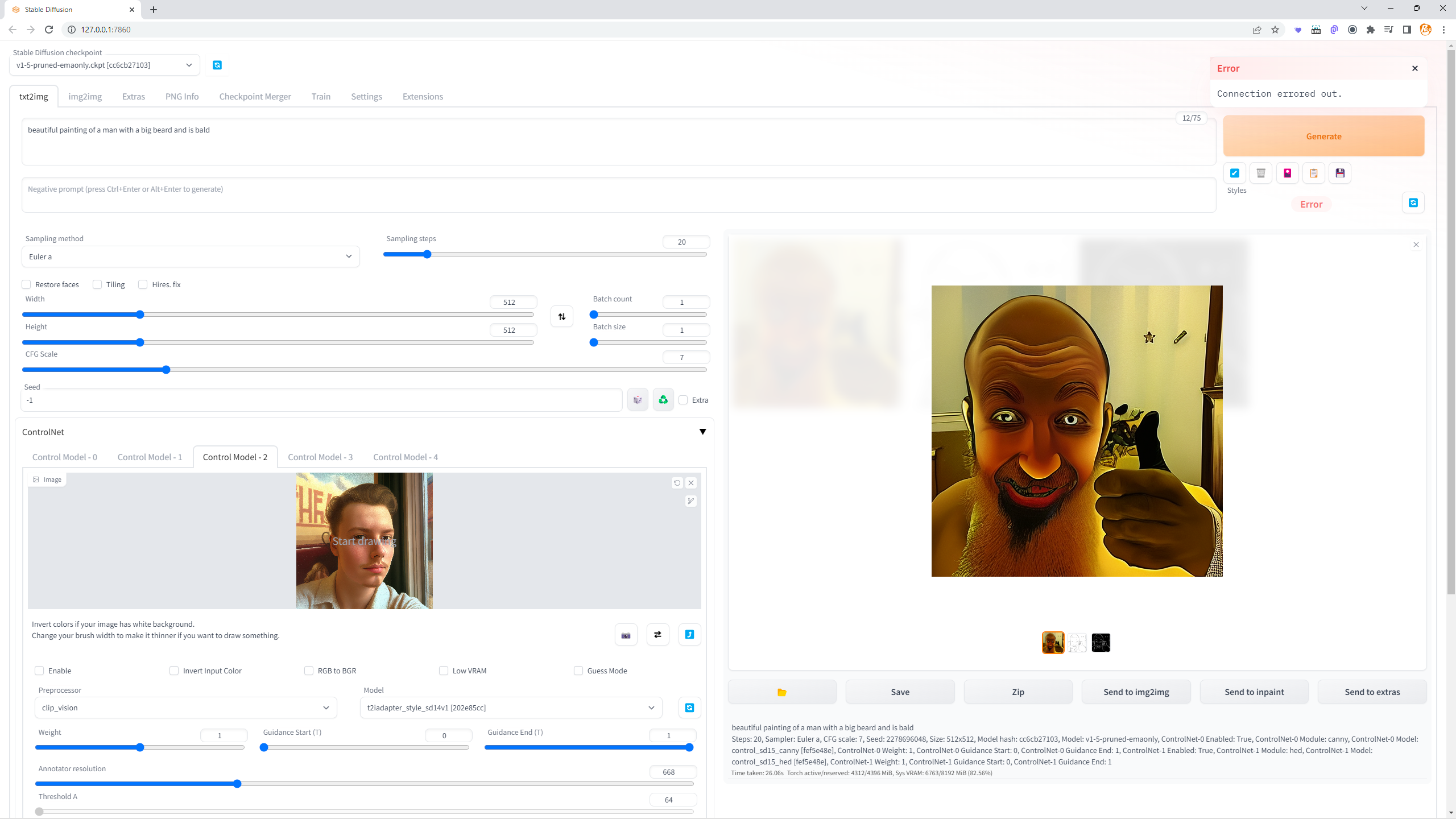Select the Control Model - 3 tab
This screenshot has width=1456, height=819.
[320, 457]
